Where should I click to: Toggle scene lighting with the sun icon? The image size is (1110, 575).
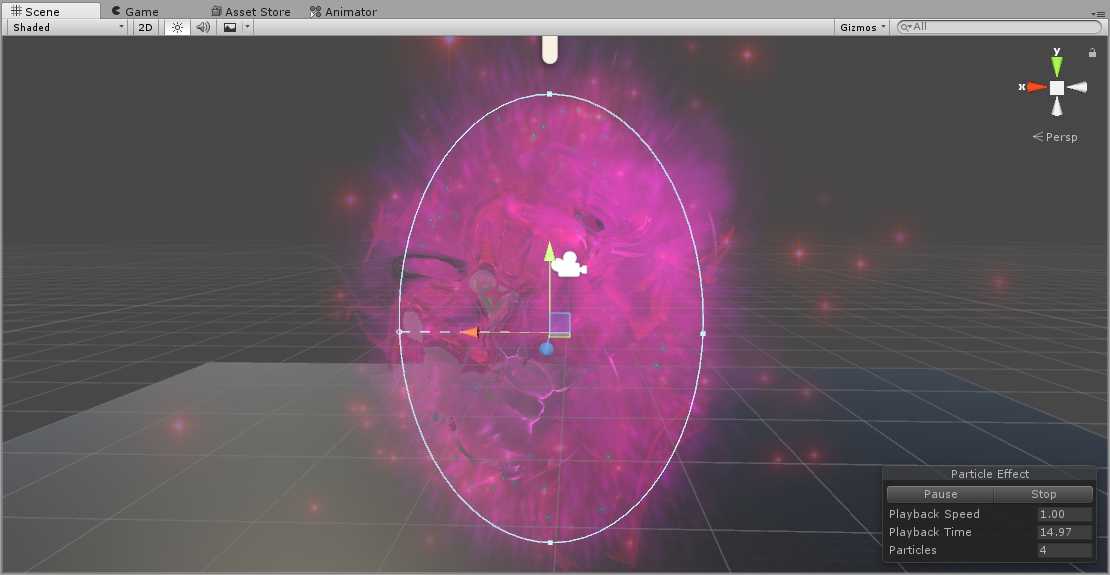tap(177, 28)
